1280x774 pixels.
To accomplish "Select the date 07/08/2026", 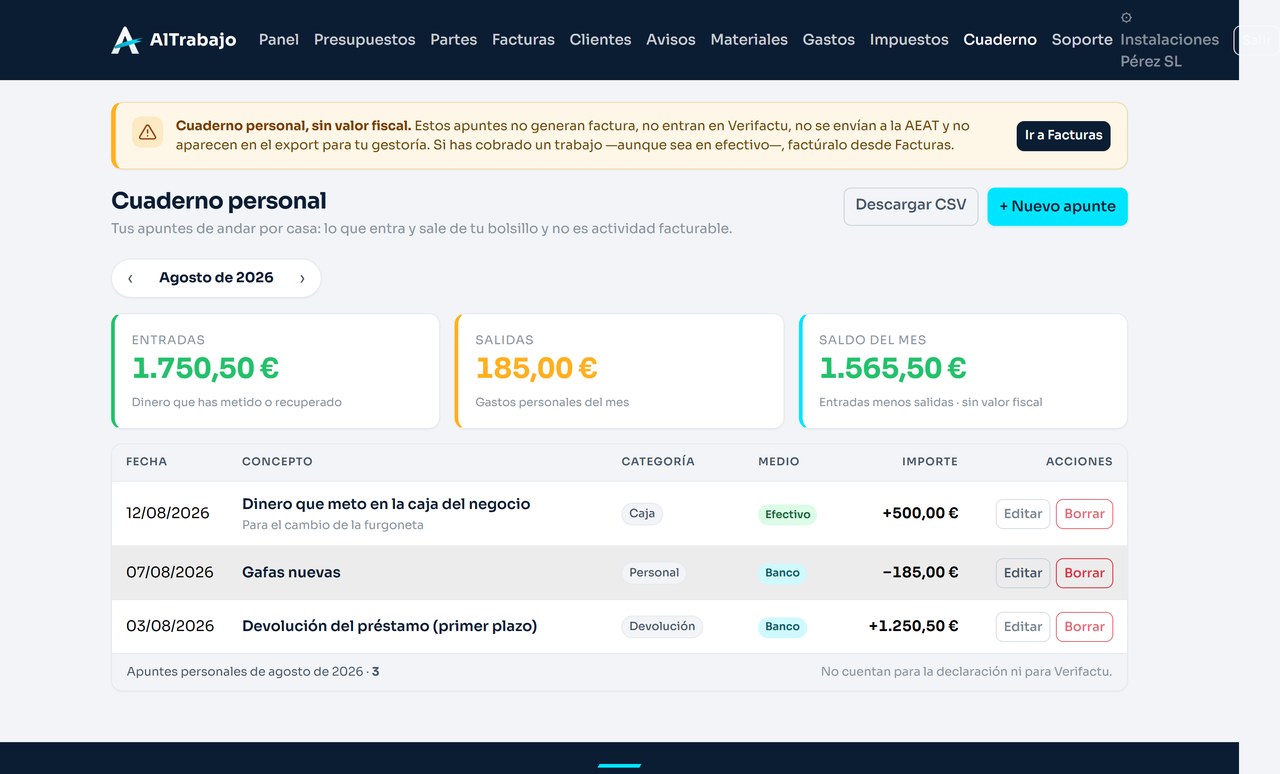I will [170, 573].
